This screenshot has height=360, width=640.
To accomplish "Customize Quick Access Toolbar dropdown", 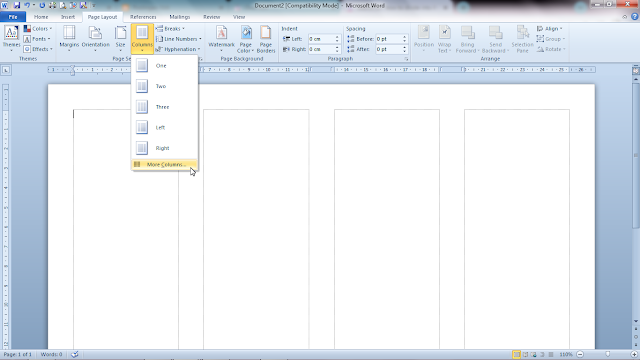I will (x=93, y=6).
